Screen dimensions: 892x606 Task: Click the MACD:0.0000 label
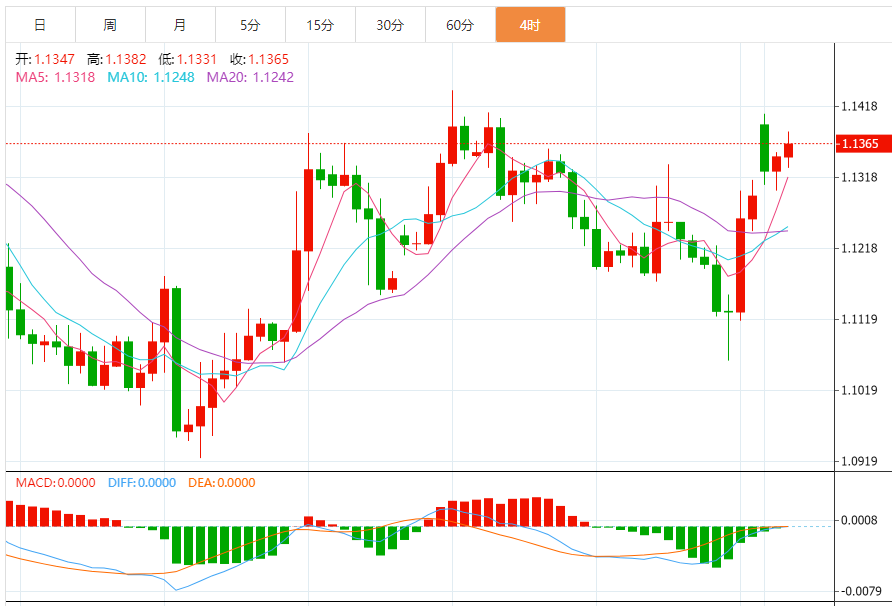(55, 483)
